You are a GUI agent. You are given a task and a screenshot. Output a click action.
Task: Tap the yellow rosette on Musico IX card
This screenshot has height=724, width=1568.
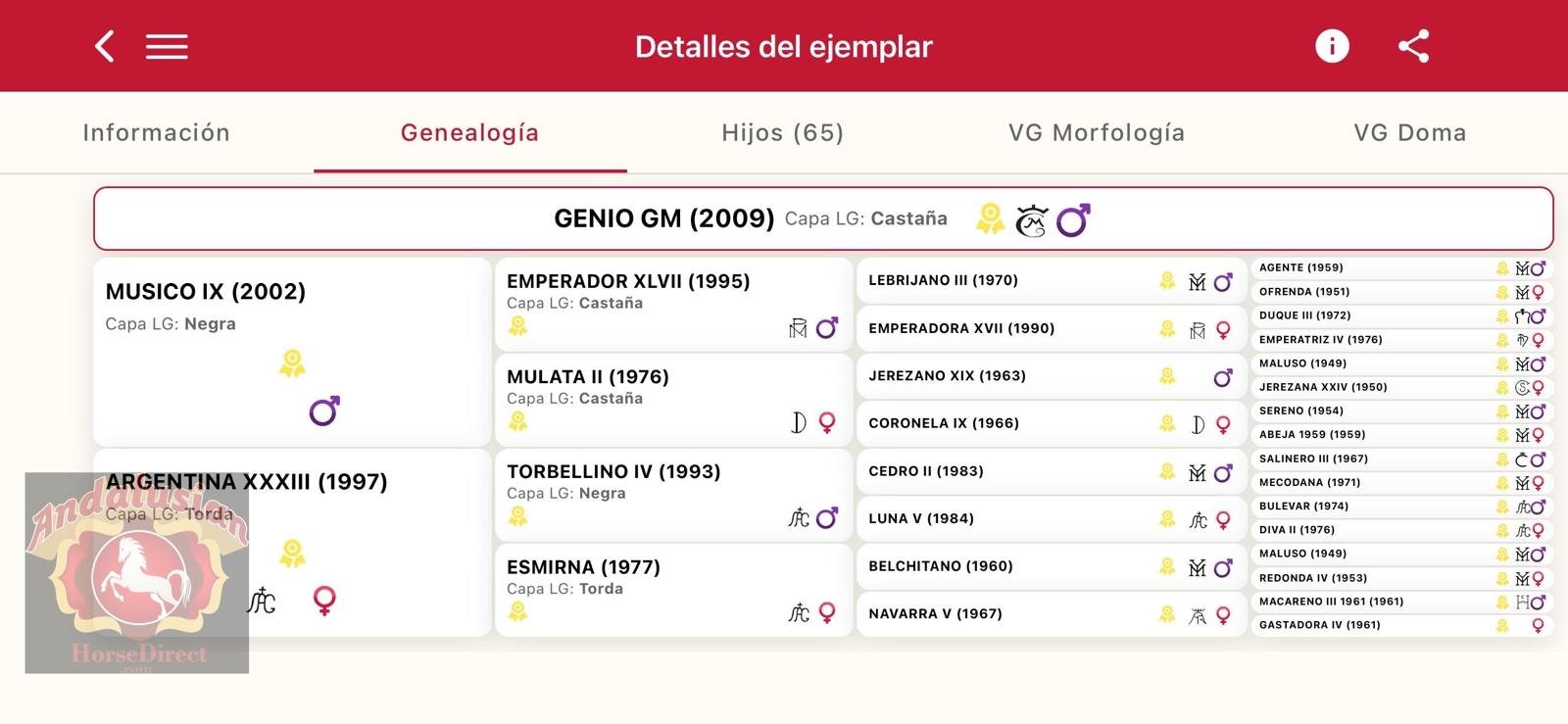click(x=292, y=363)
